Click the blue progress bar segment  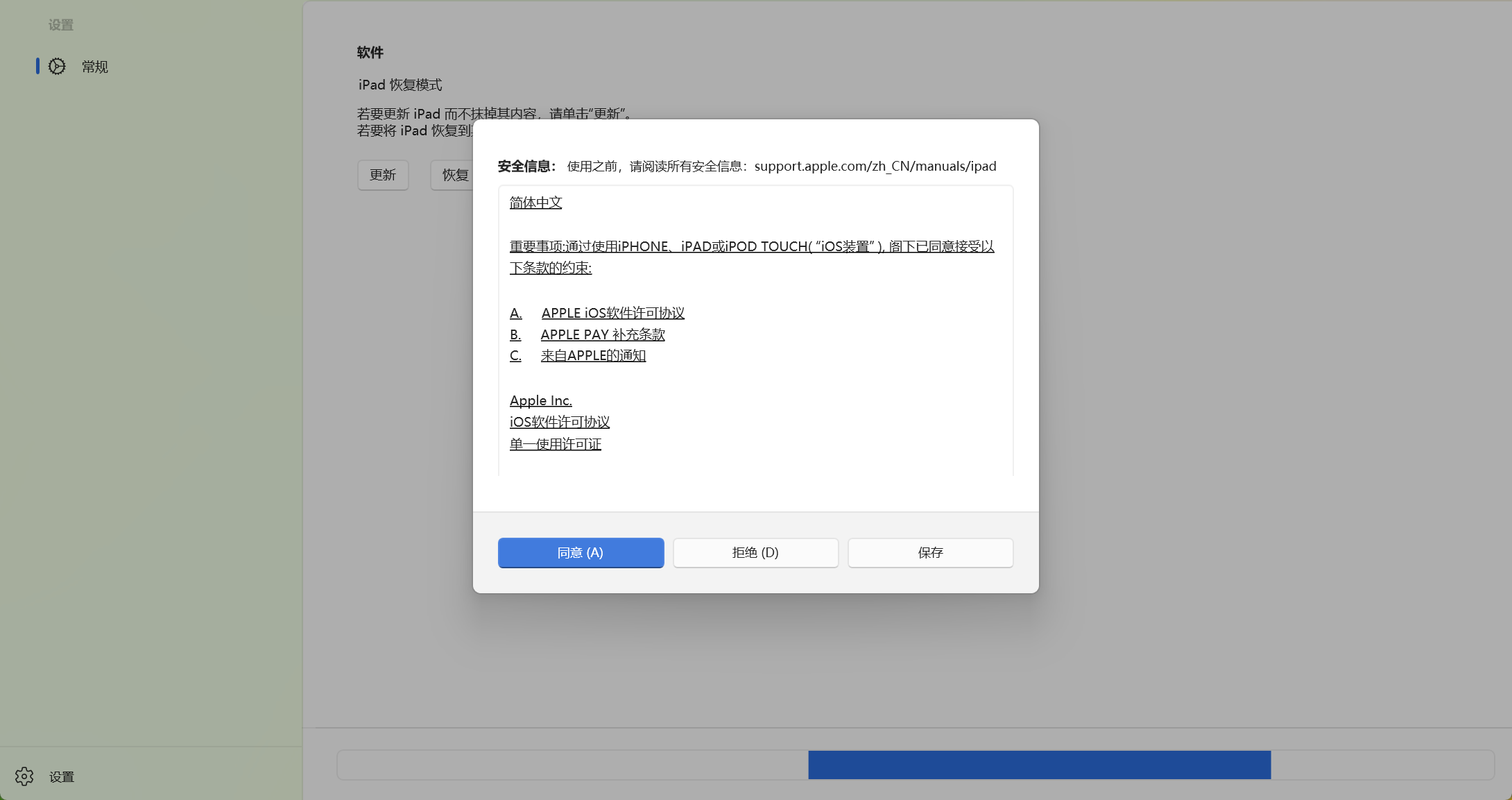[x=1039, y=765]
